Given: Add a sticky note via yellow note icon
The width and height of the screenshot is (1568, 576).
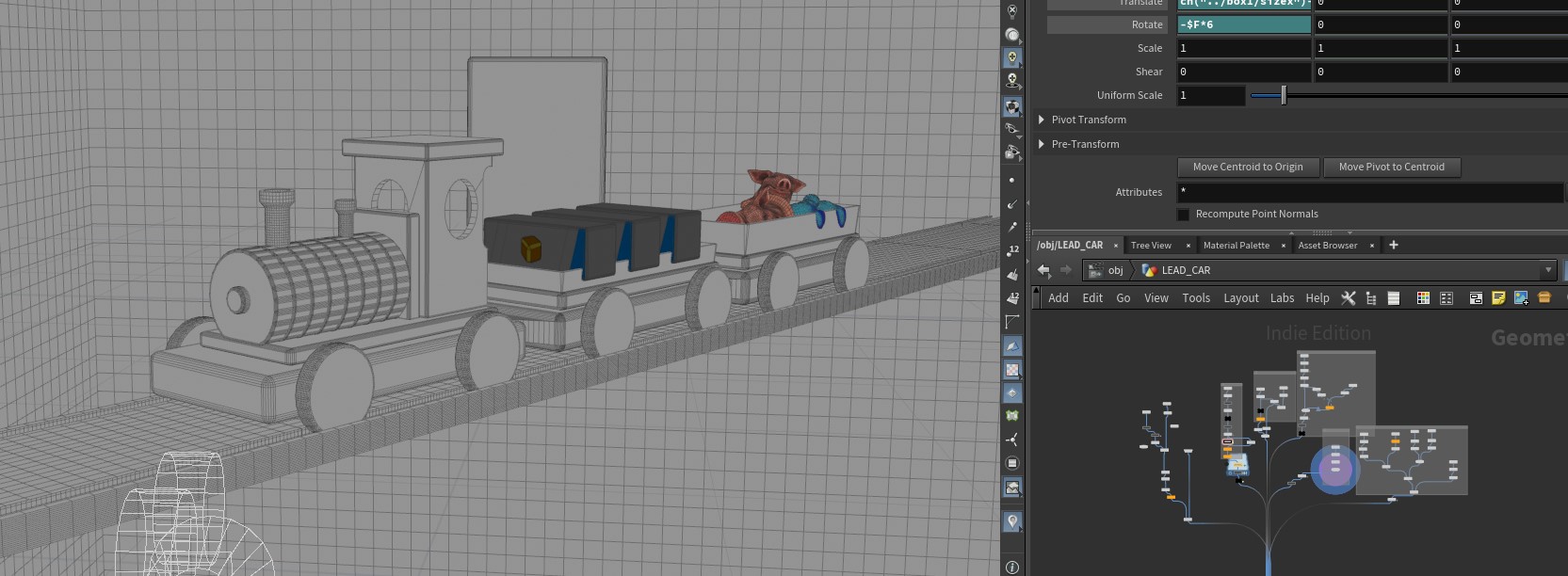Looking at the screenshot, I should (1498, 298).
